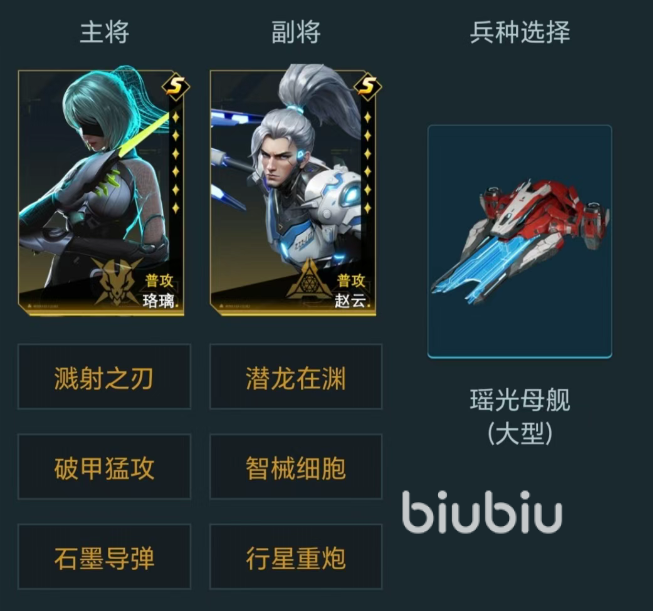
Task: Pick the 行星重炮 skill
Action: 296,556
